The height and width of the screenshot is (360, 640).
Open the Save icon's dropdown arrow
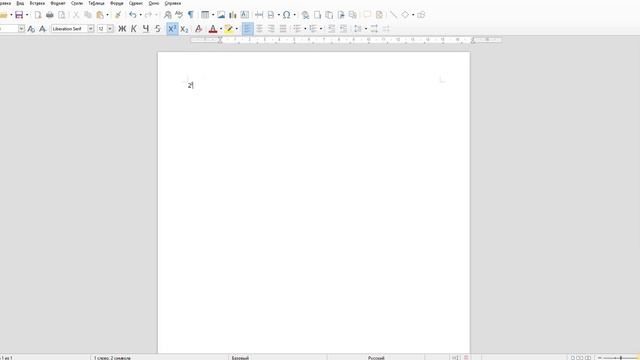pyautogui.click(x=27, y=15)
